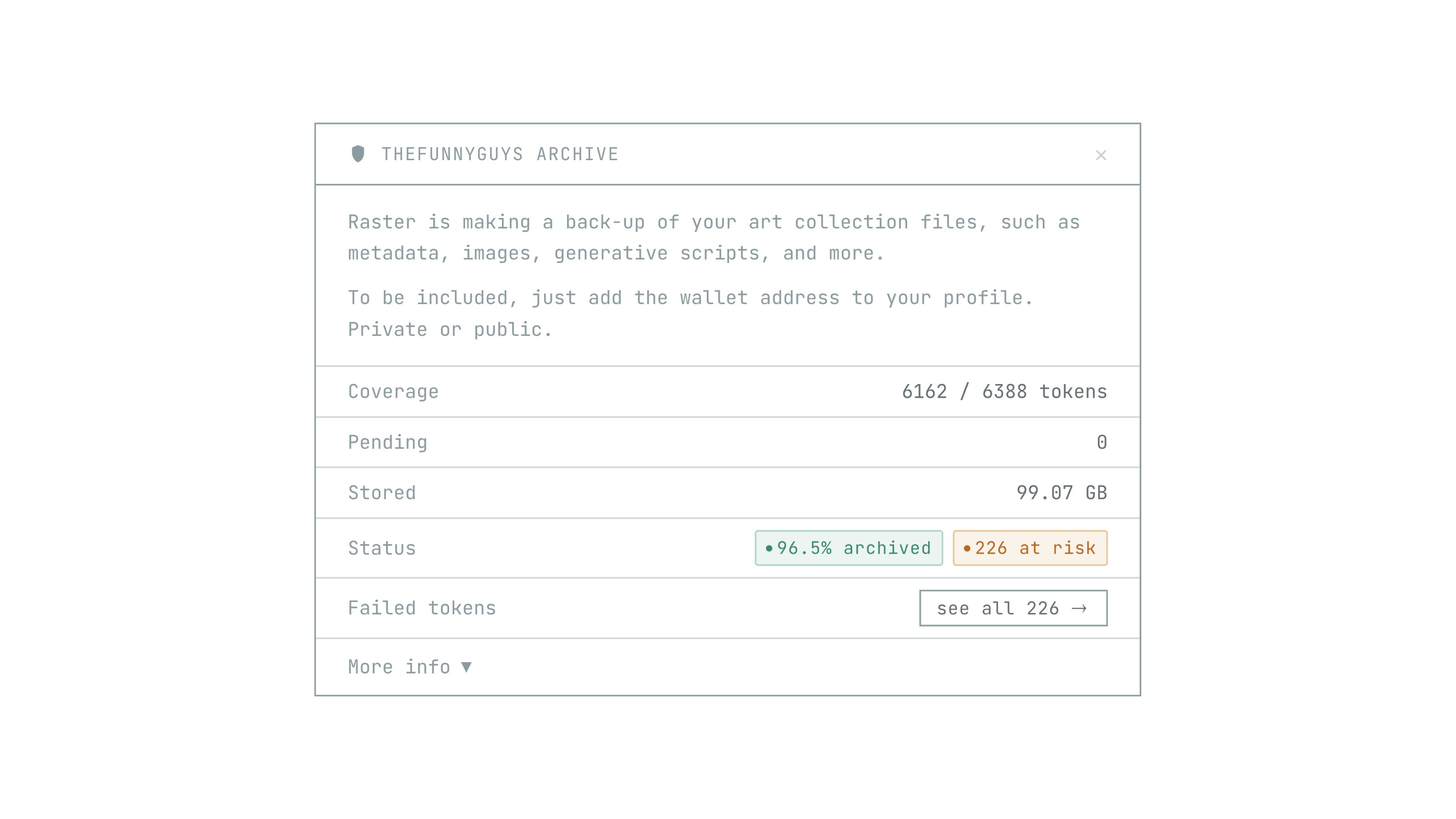Screen dimensions: 1456x819
Task: Select the Pending row label
Action: pyautogui.click(x=387, y=442)
